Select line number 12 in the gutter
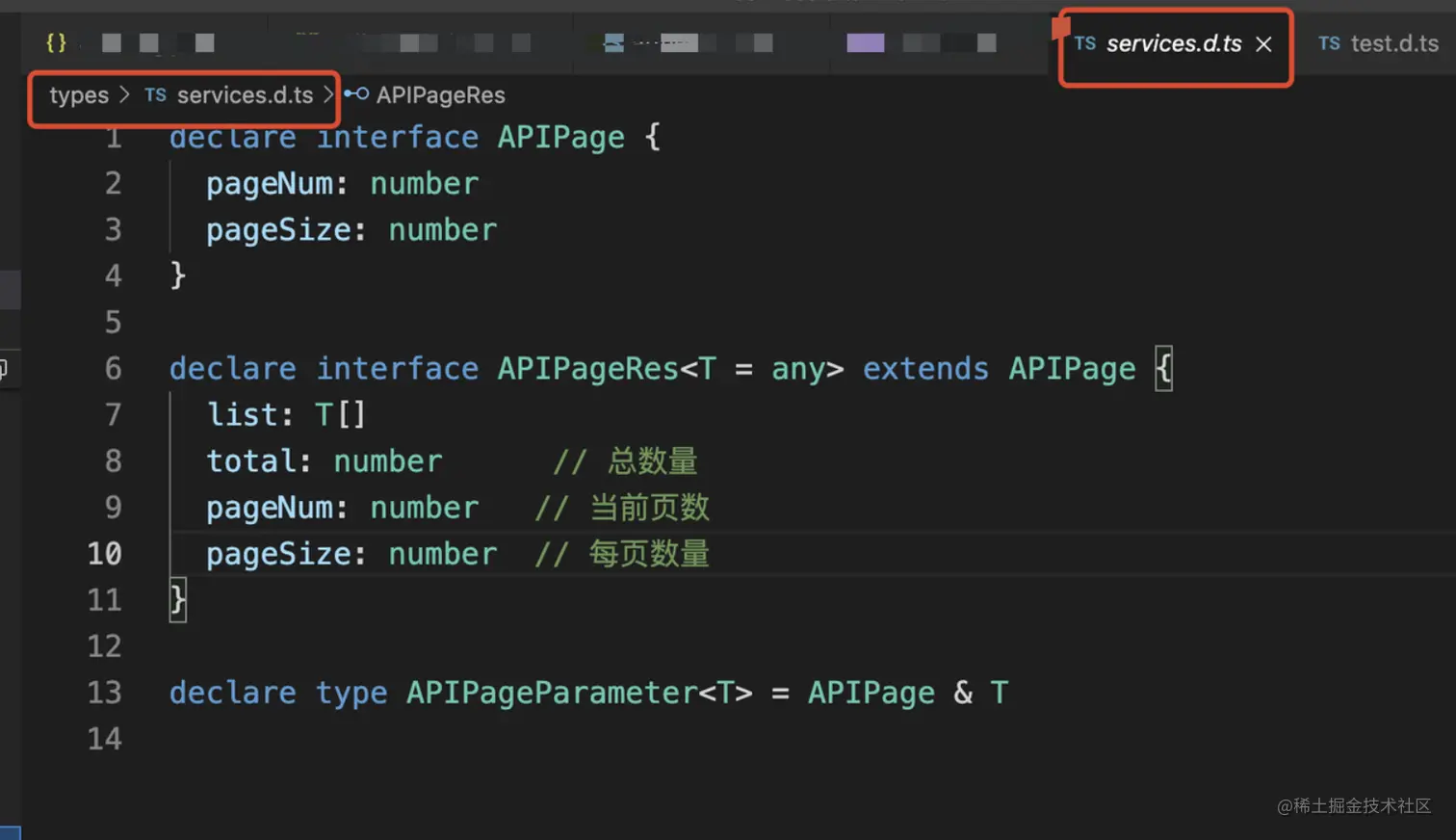Screen dimensions: 1456x840 [105, 645]
